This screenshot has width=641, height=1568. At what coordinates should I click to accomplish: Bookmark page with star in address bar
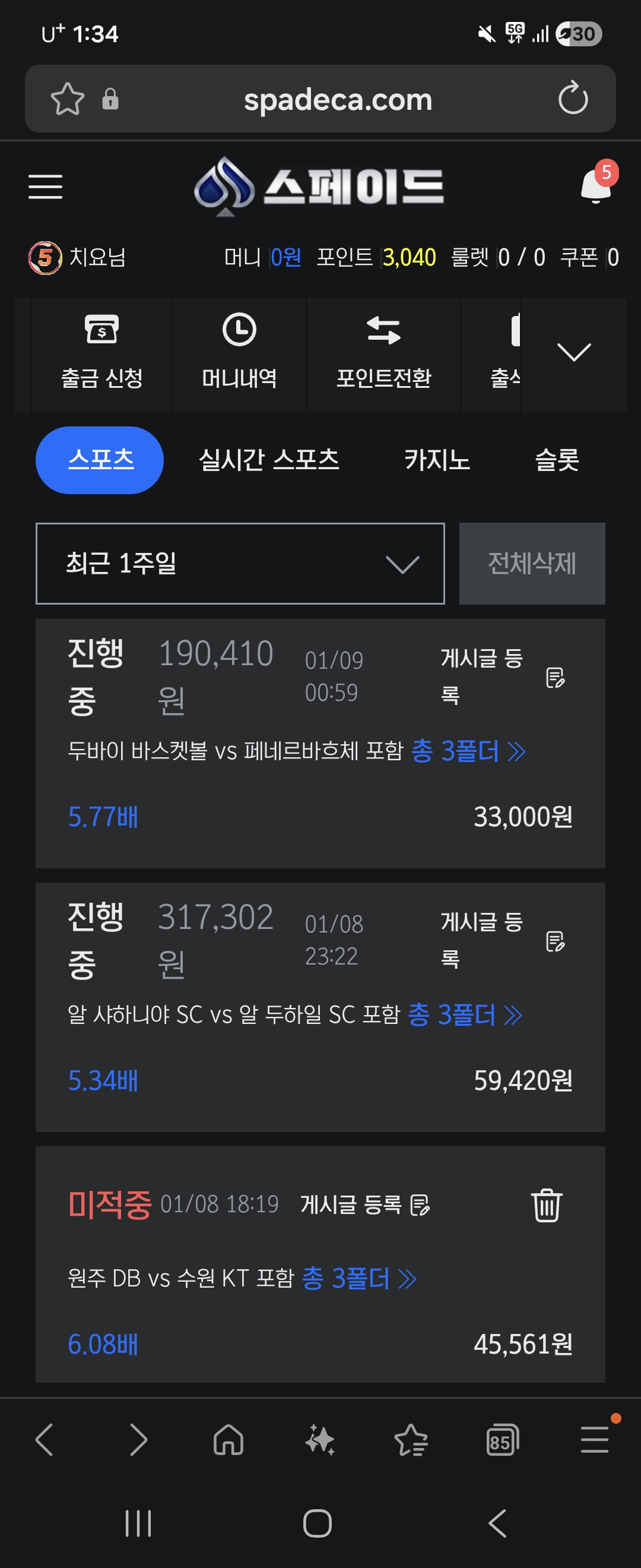(67, 99)
